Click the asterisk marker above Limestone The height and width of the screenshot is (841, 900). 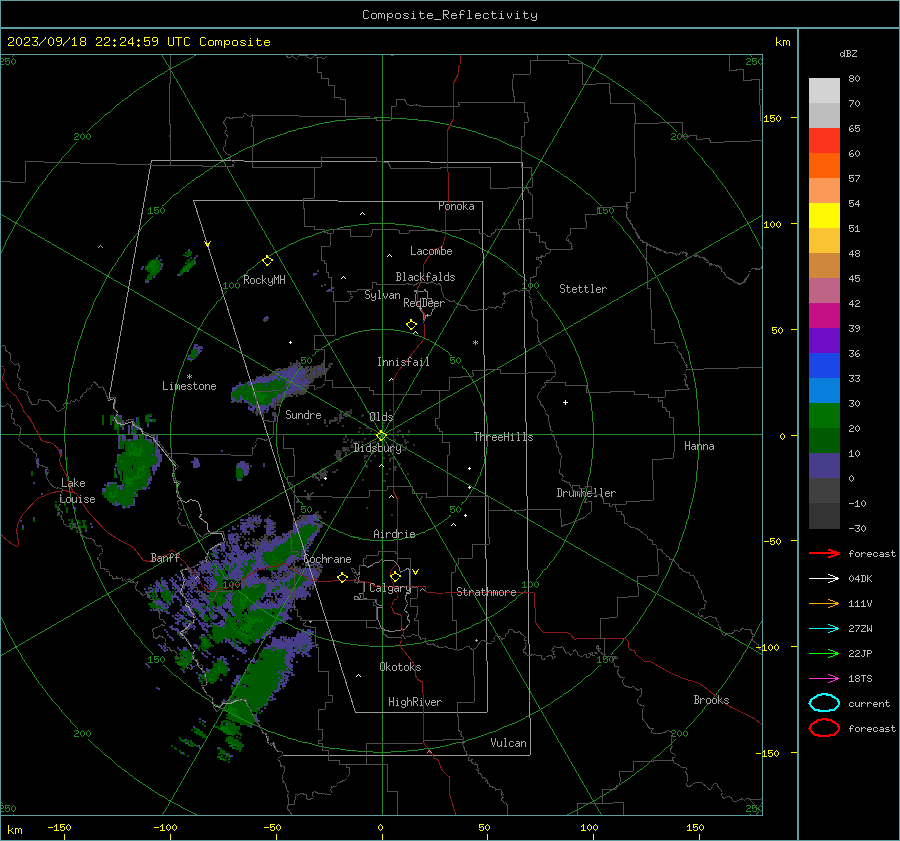click(189, 377)
